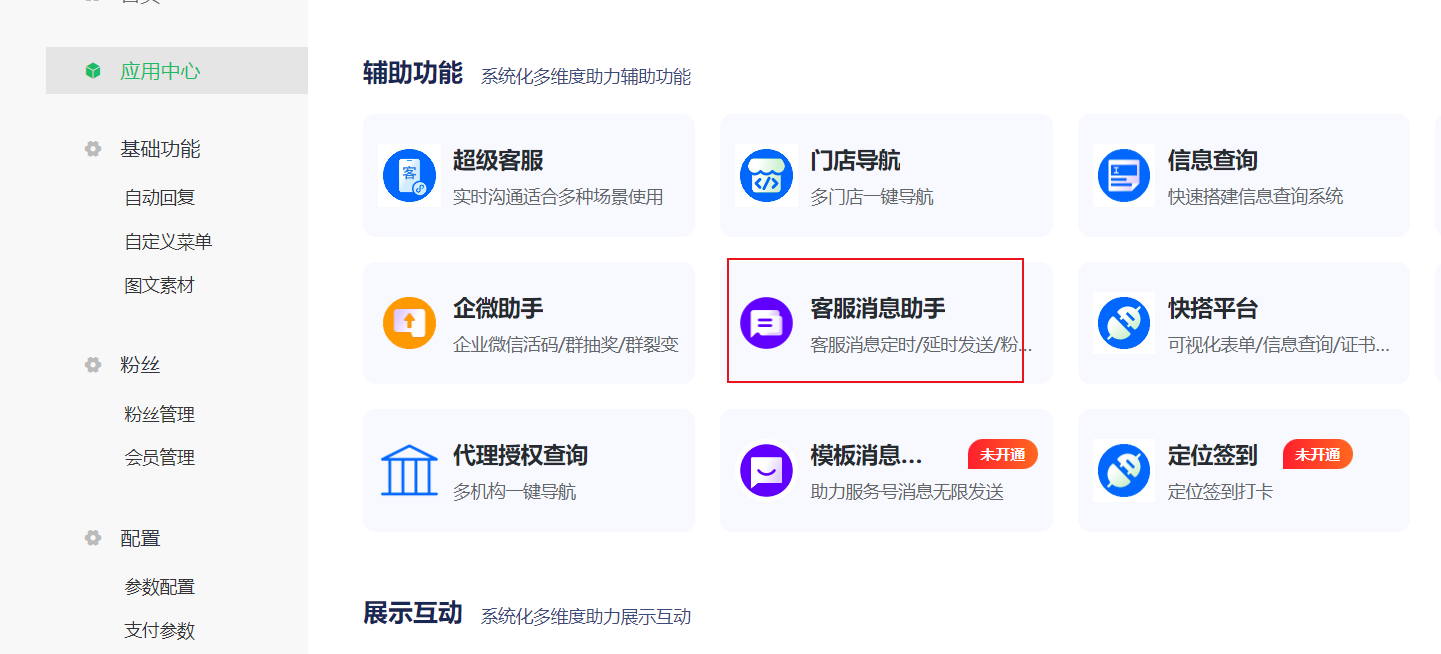Open 自定义菜单 in the sidebar

(168, 242)
